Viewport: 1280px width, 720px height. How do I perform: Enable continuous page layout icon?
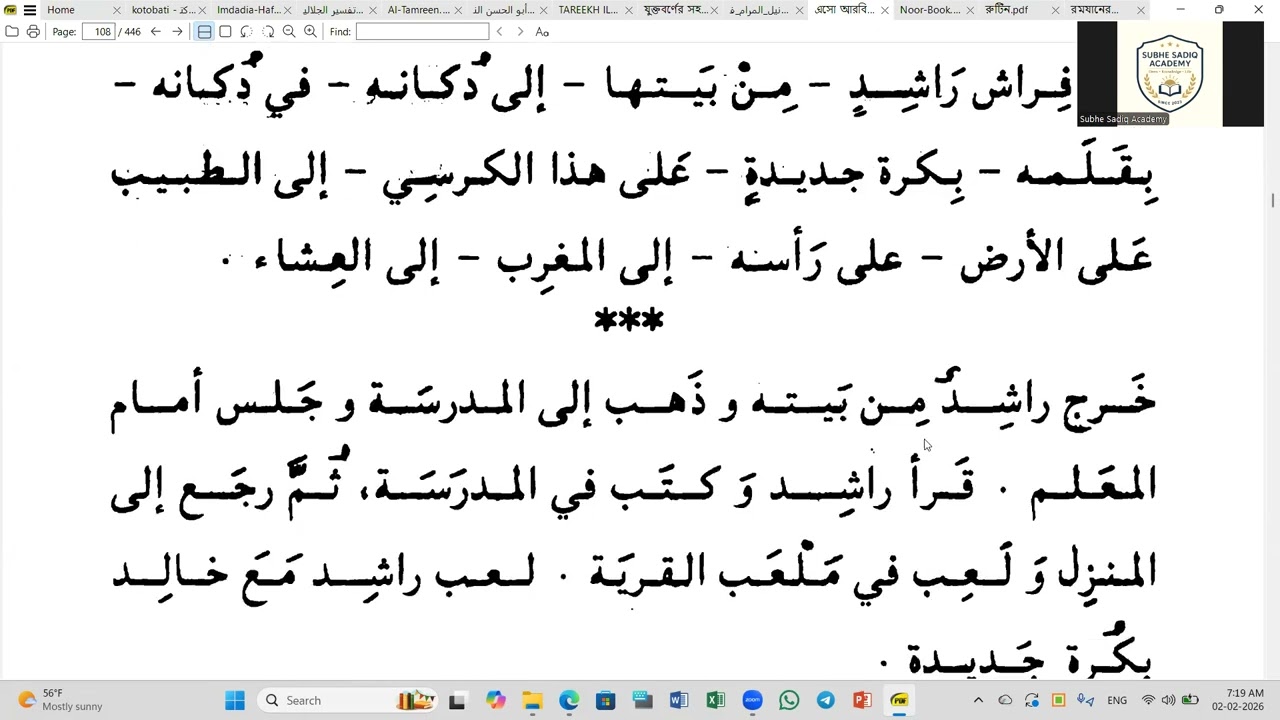204,32
